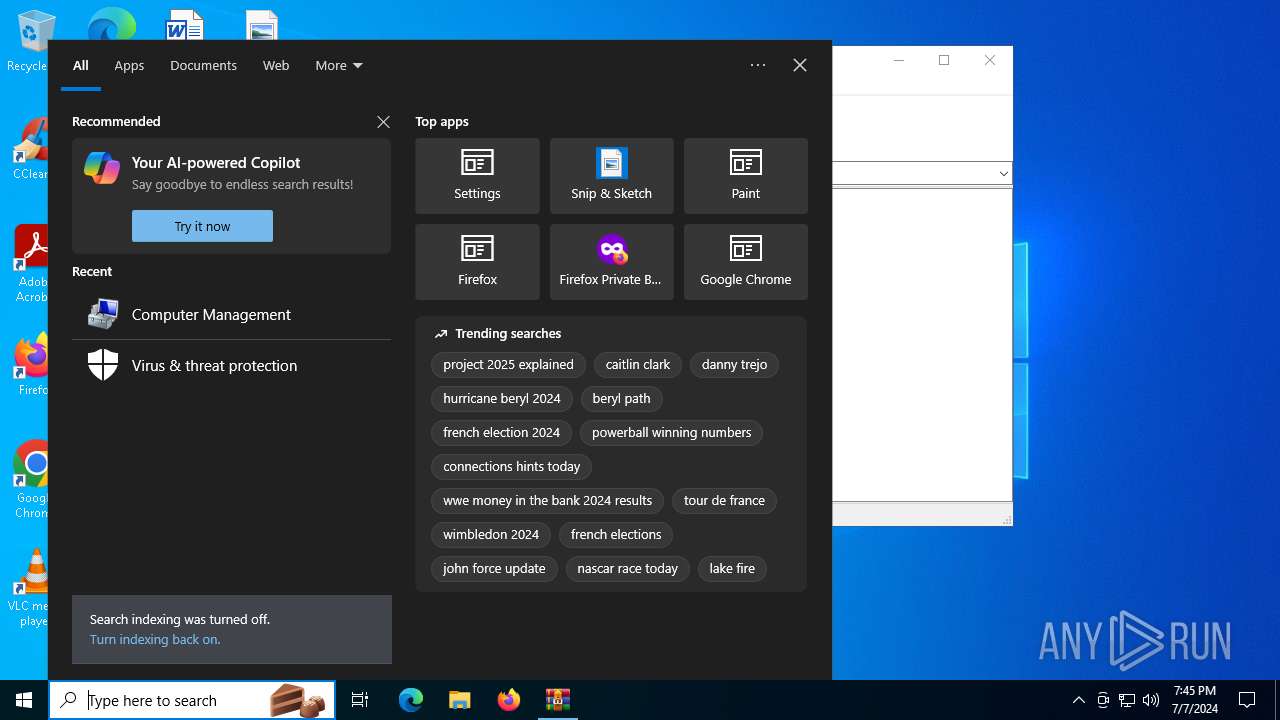Open File Explorer from the taskbar
The height and width of the screenshot is (720, 1280).
(460, 700)
